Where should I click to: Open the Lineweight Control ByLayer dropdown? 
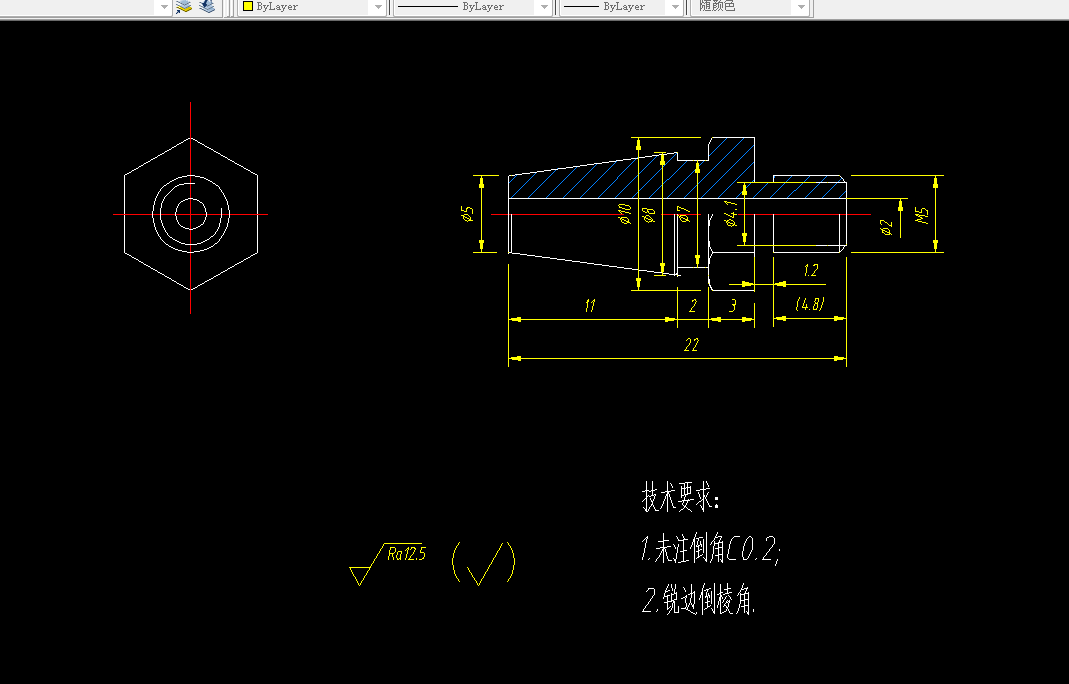(x=673, y=7)
